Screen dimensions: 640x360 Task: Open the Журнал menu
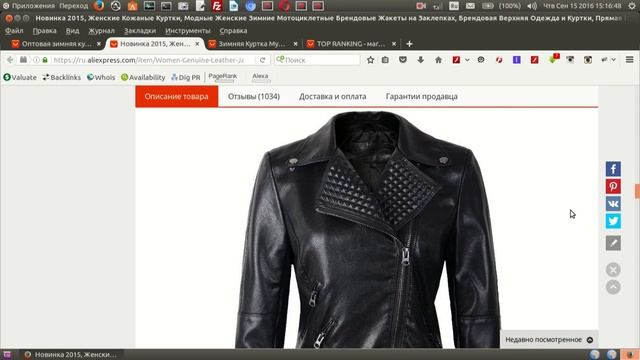point(101,31)
